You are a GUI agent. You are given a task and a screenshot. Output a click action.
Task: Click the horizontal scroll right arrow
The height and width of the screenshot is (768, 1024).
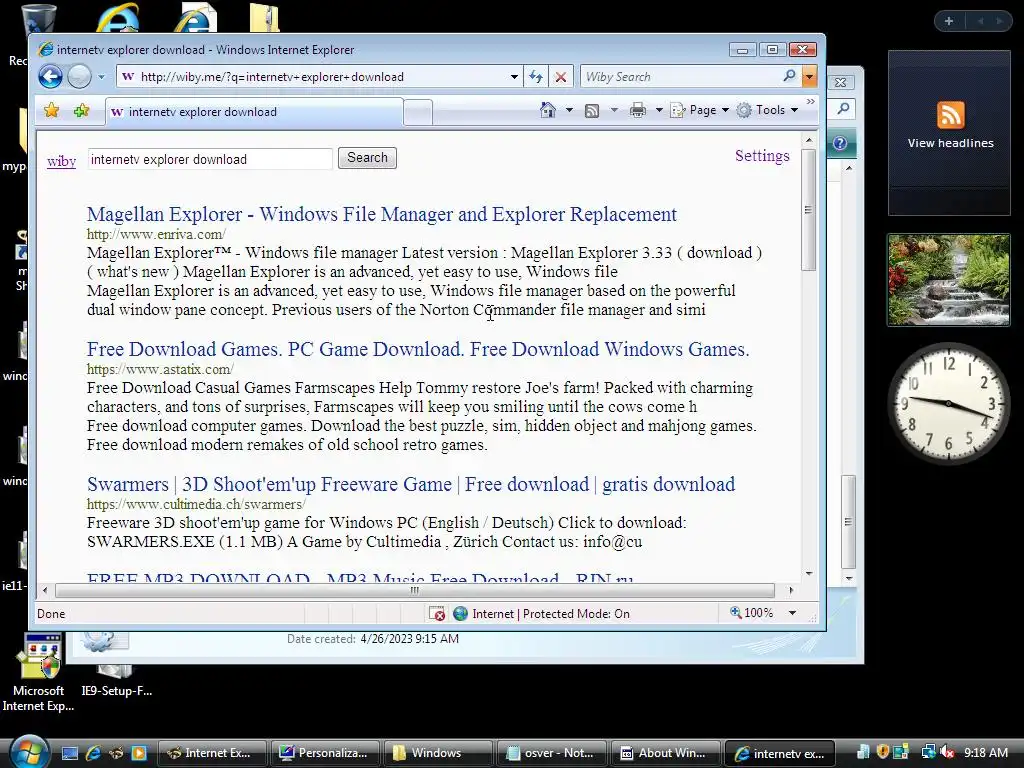[791, 590]
